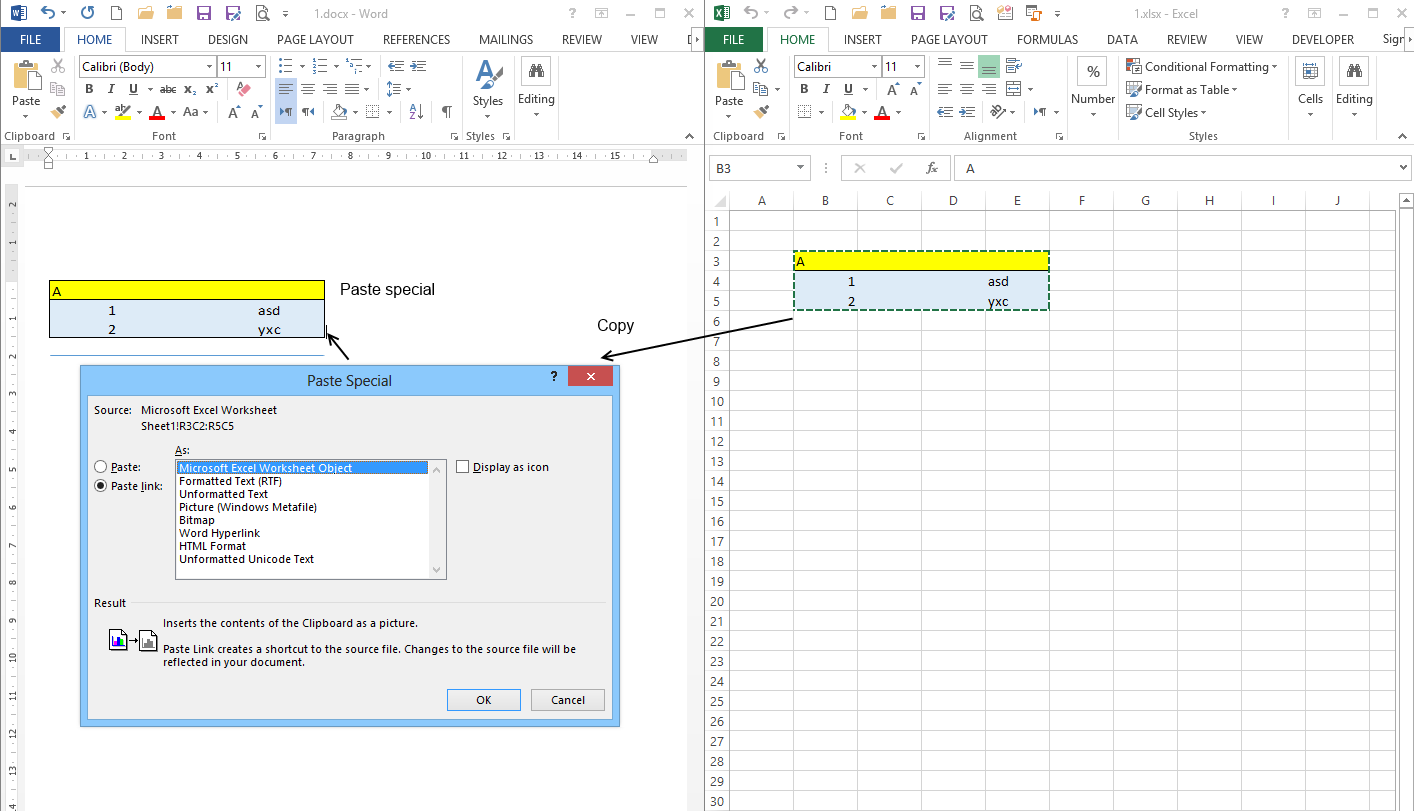Viewport: 1414px width, 811px height.
Task: Toggle Bold in Excel Font group
Action: [x=804, y=89]
